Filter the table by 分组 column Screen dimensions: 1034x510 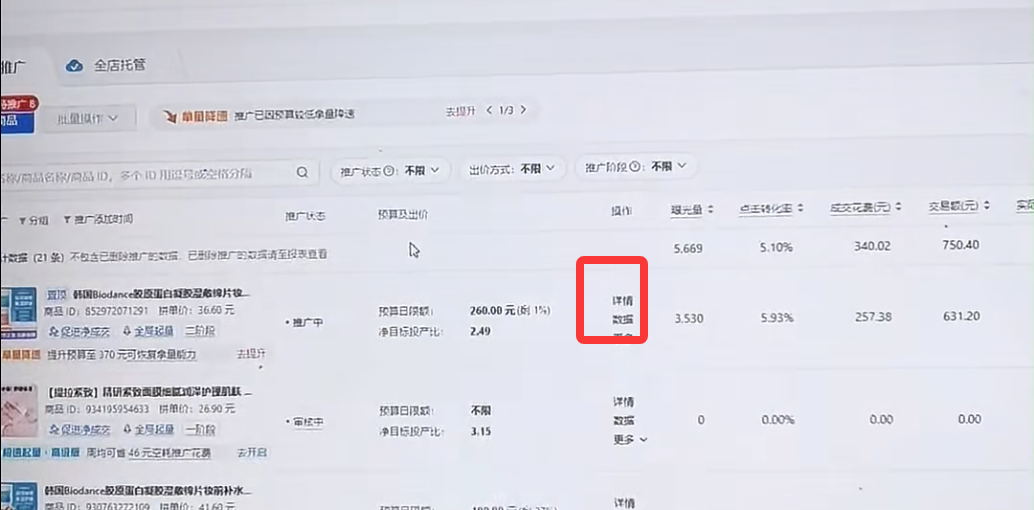coord(33,220)
